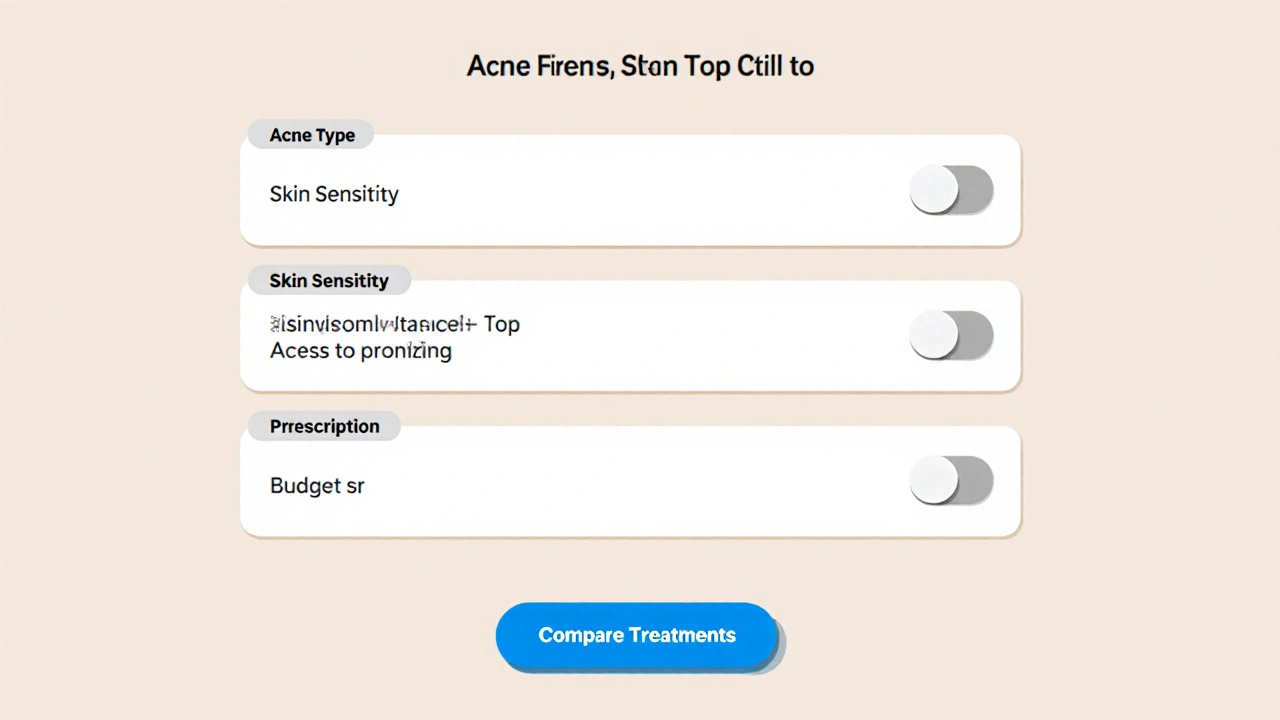Select the Acne Type section tag
The image size is (1280, 720).
(x=311, y=135)
